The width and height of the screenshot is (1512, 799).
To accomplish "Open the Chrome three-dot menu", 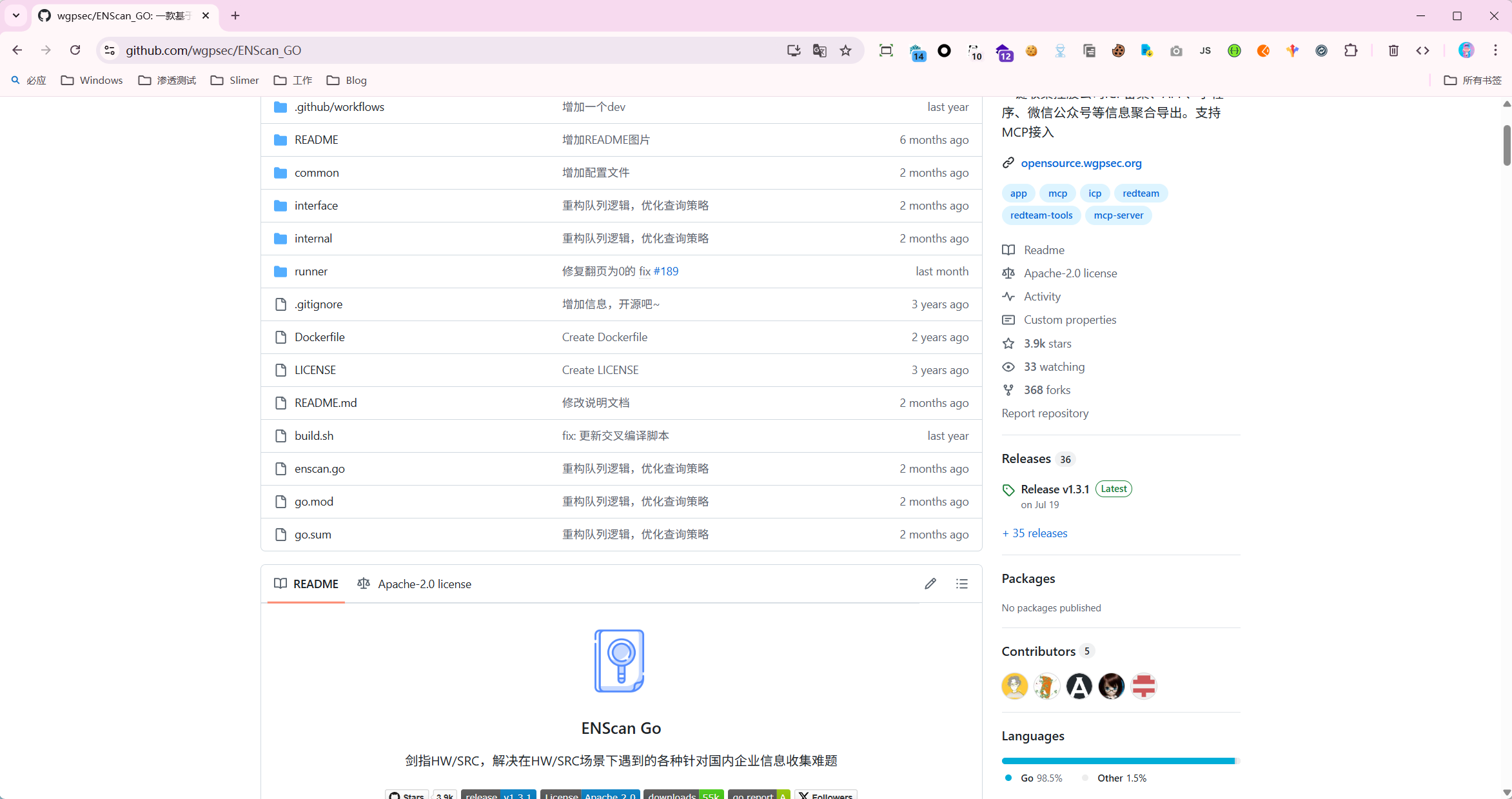I will point(1495,50).
